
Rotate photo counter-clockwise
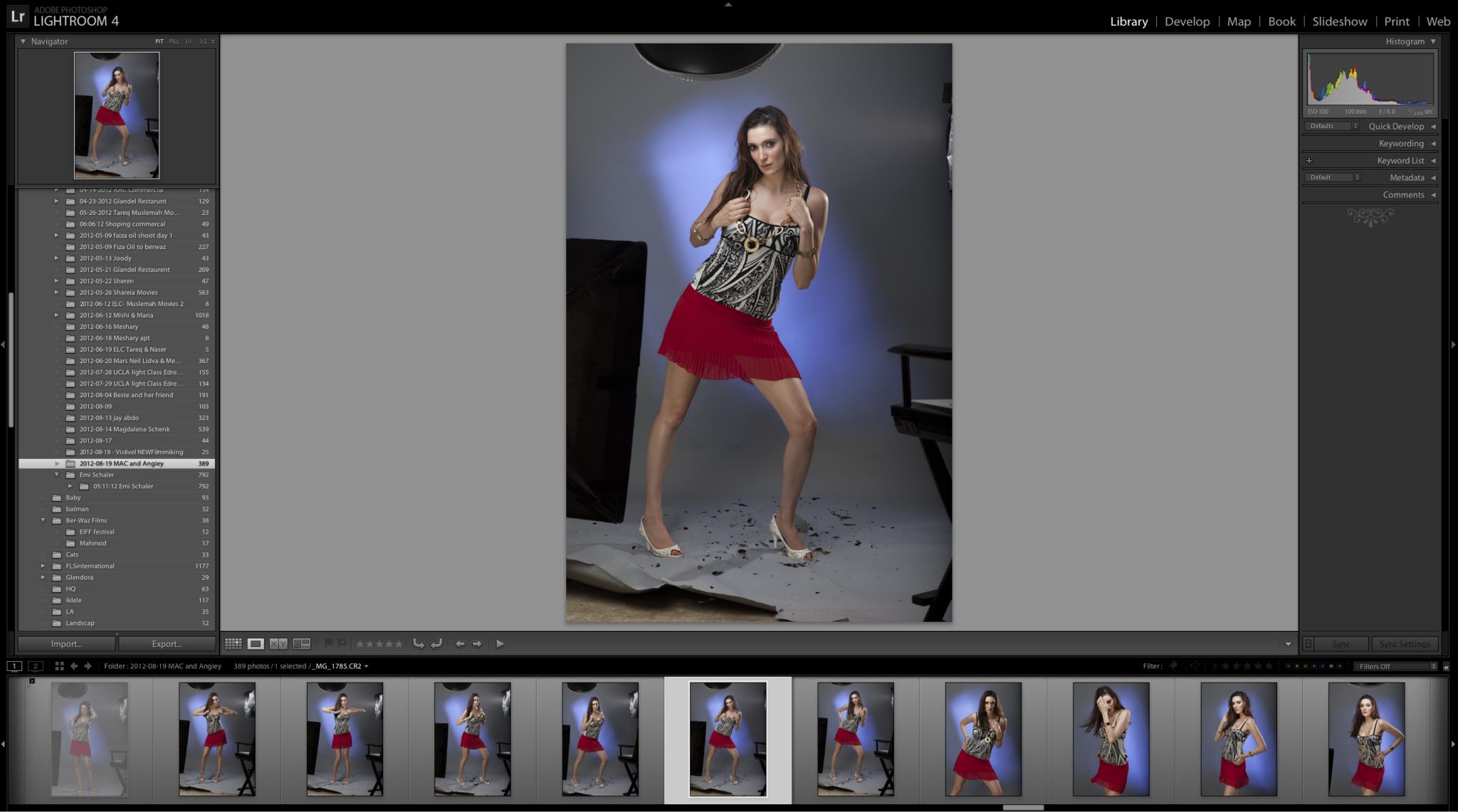pyautogui.click(x=419, y=643)
